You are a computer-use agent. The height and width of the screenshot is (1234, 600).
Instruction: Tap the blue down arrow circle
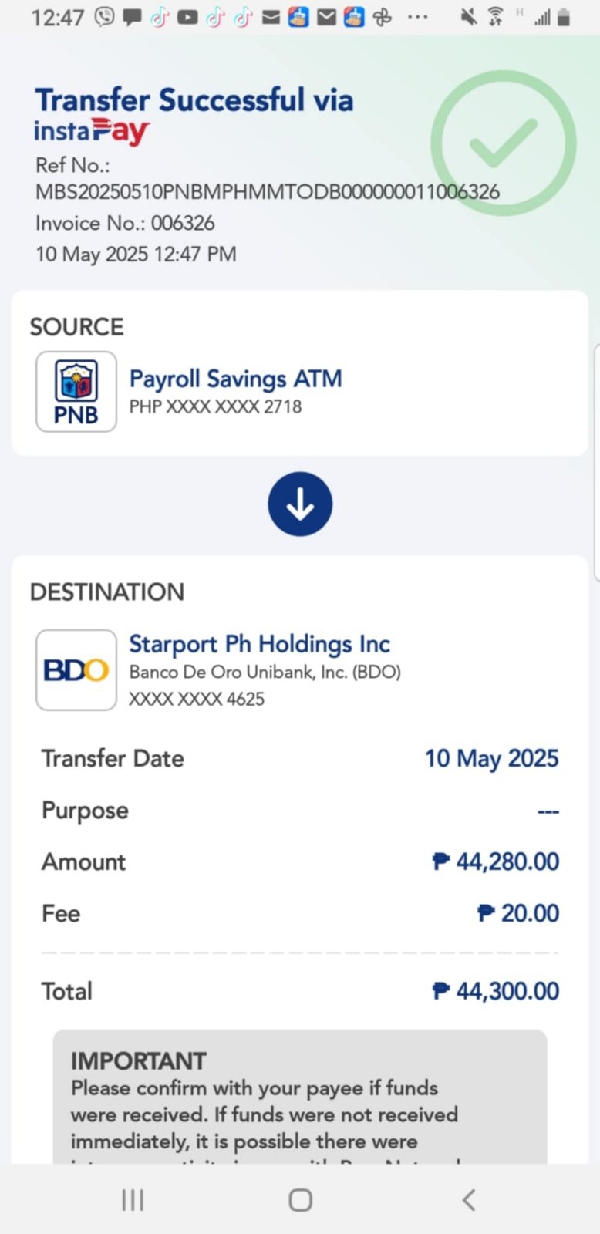point(300,504)
